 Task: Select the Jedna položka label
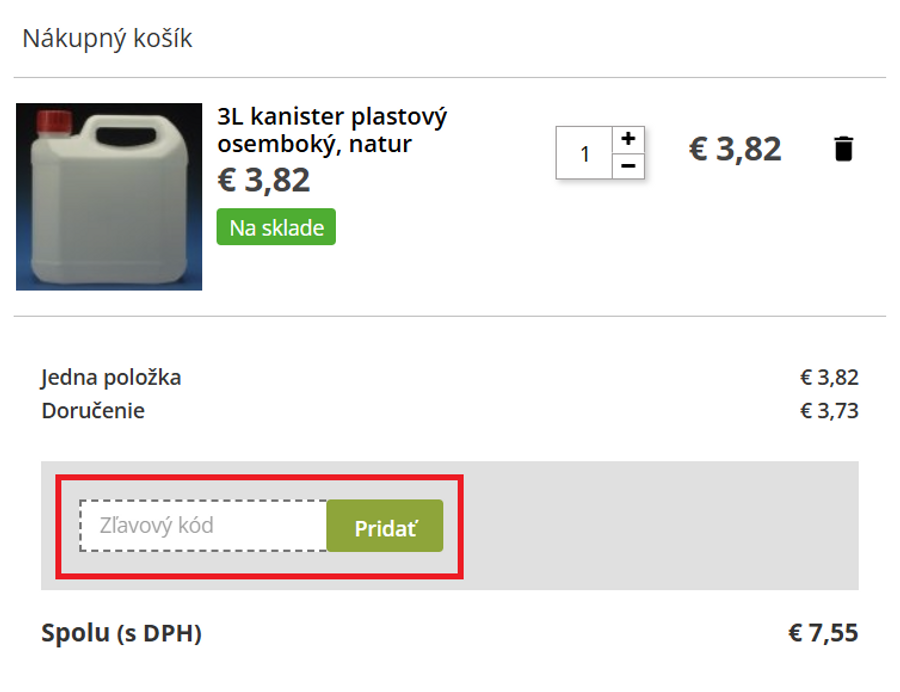[x=111, y=378]
